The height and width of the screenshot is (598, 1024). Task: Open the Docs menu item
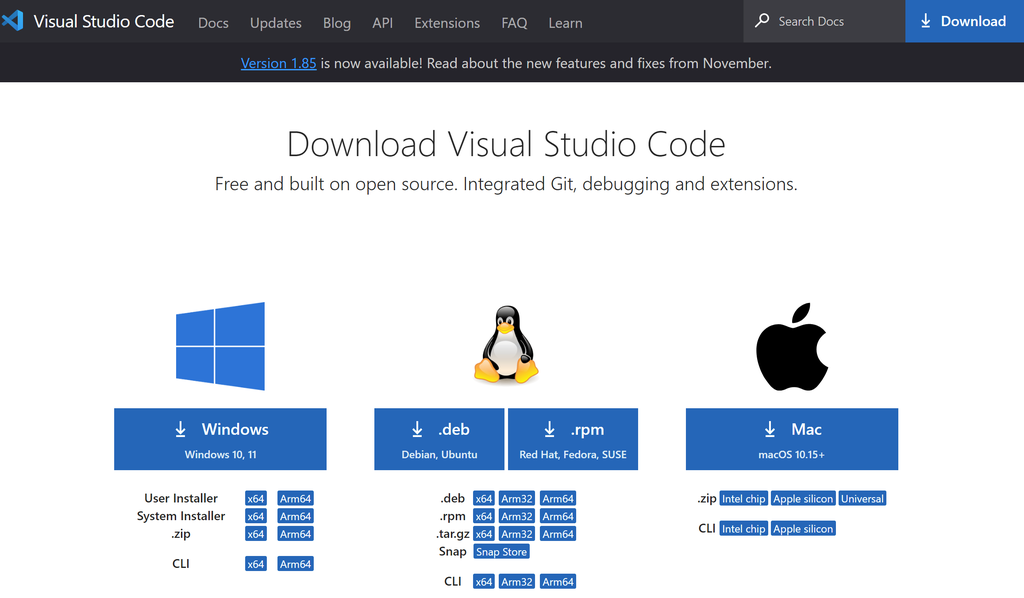click(213, 23)
